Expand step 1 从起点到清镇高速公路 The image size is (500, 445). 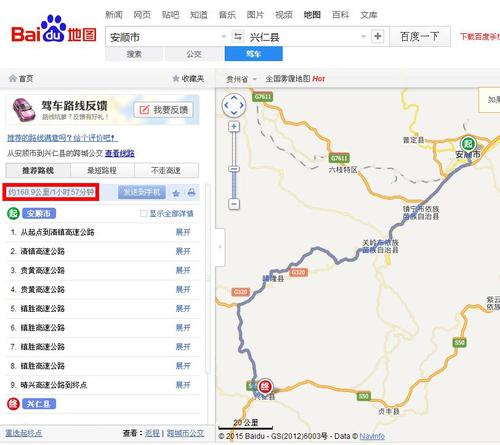(183, 232)
